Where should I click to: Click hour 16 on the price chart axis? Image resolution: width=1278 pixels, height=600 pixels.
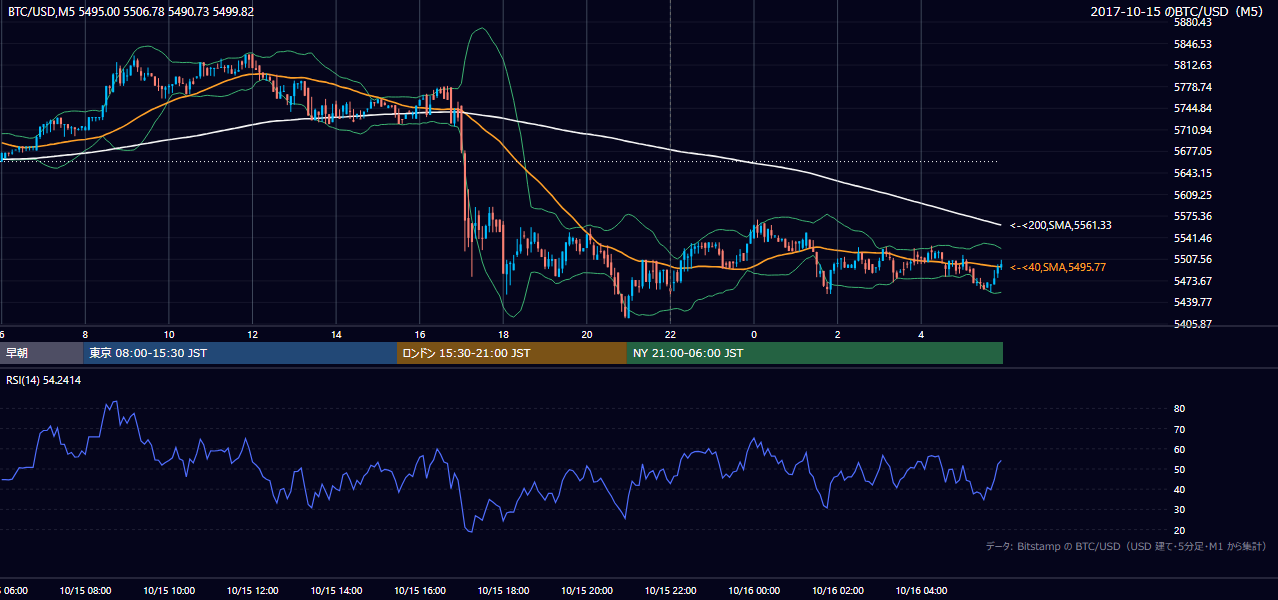(x=419, y=334)
